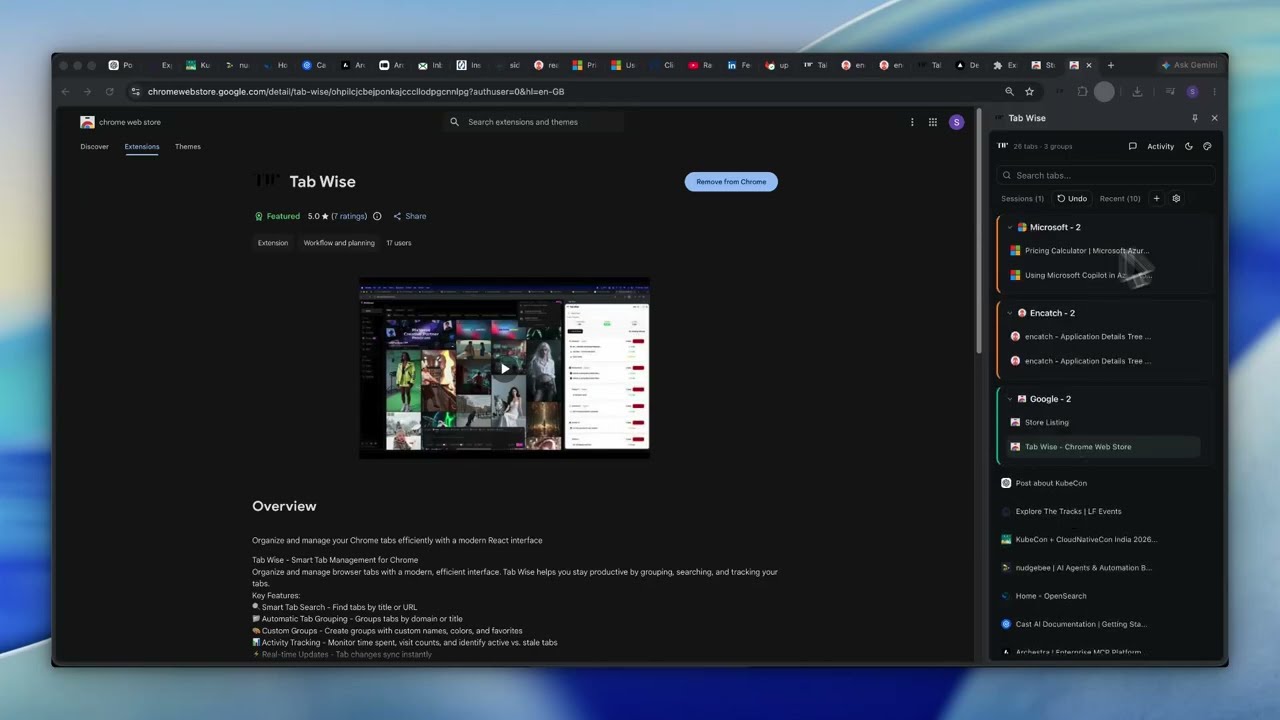The height and width of the screenshot is (720, 1280).
Task: Open the Chrome downloads icon
Action: (x=1137, y=92)
